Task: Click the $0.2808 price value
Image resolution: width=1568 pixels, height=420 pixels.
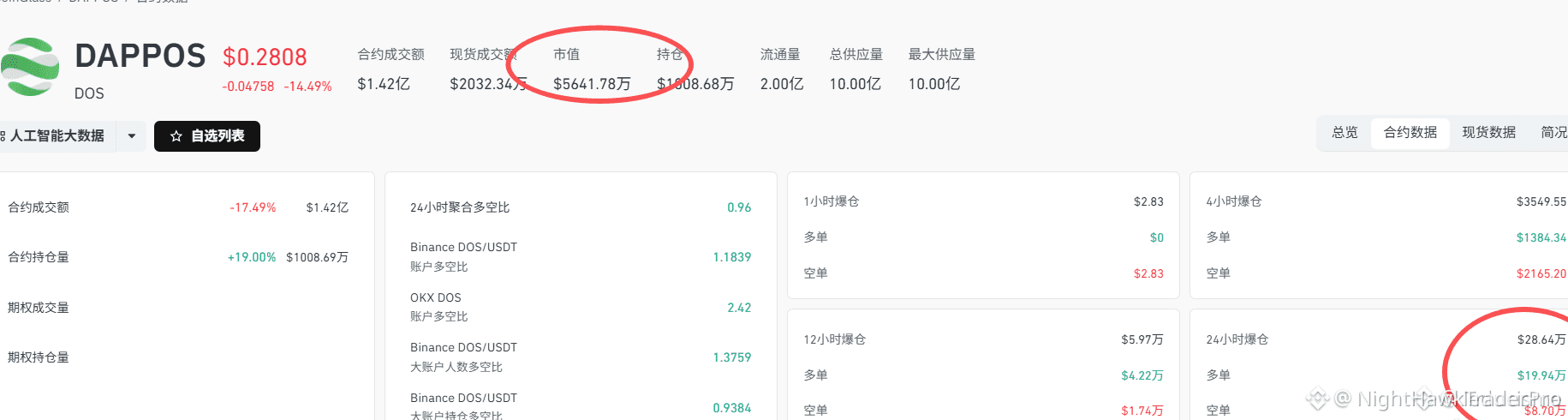Action: pyautogui.click(x=265, y=57)
